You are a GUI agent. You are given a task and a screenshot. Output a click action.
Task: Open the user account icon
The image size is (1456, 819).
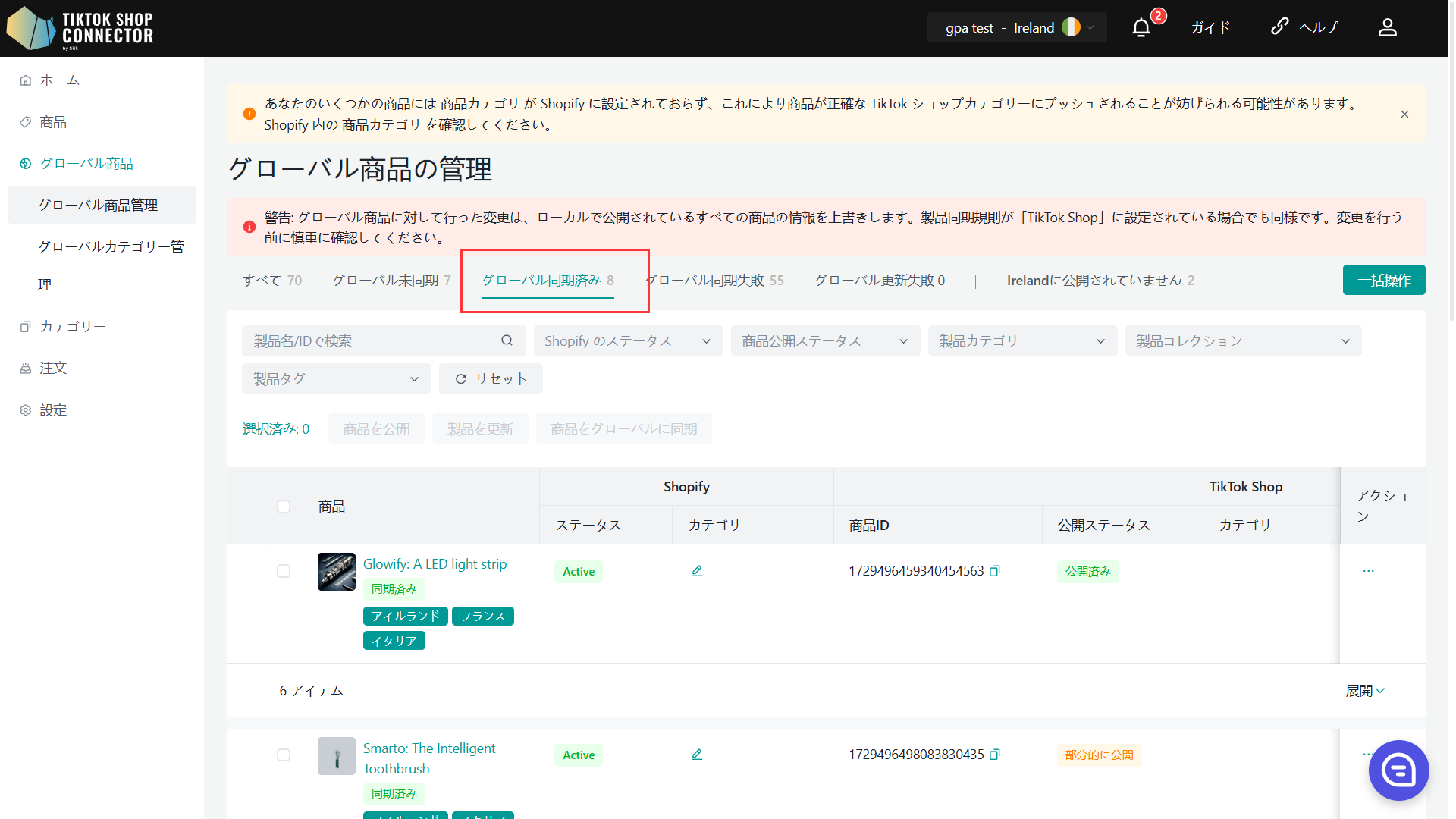point(1387,28)
